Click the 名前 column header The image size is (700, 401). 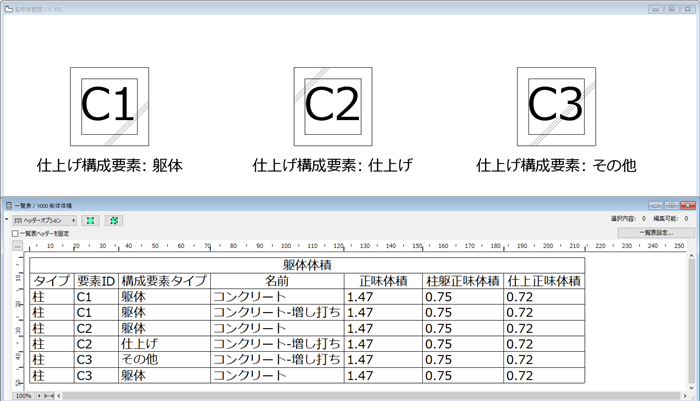point(277,281)
